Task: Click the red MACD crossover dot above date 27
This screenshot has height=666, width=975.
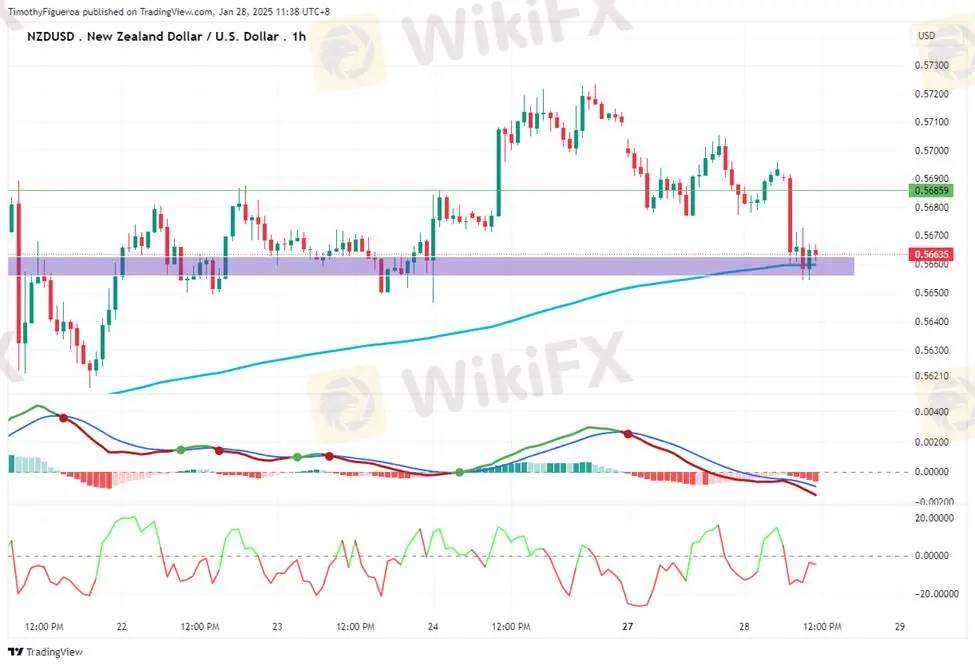Action: pyautogui.click(x=628, y=434)
